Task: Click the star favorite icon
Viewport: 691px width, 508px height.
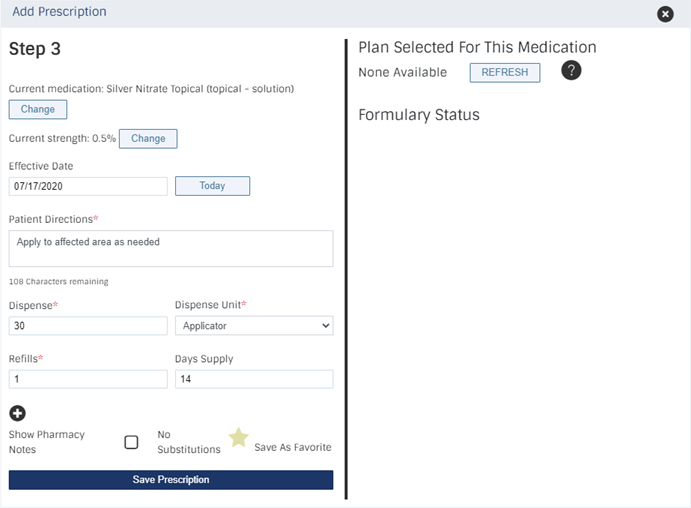Action: (238, 438)
